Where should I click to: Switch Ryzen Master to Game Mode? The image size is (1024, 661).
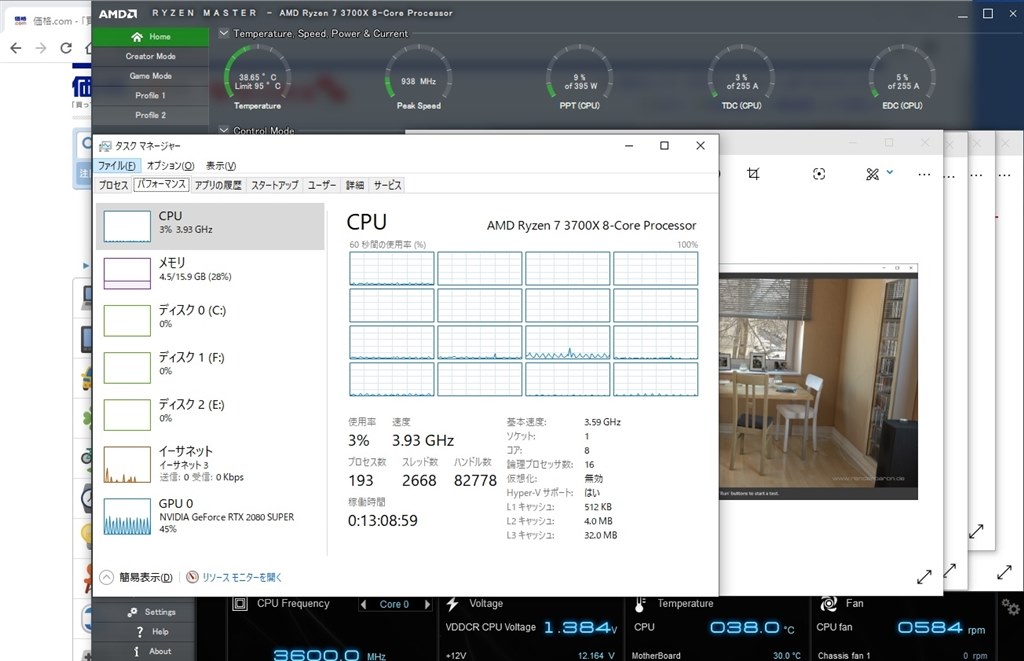(150, 76)
